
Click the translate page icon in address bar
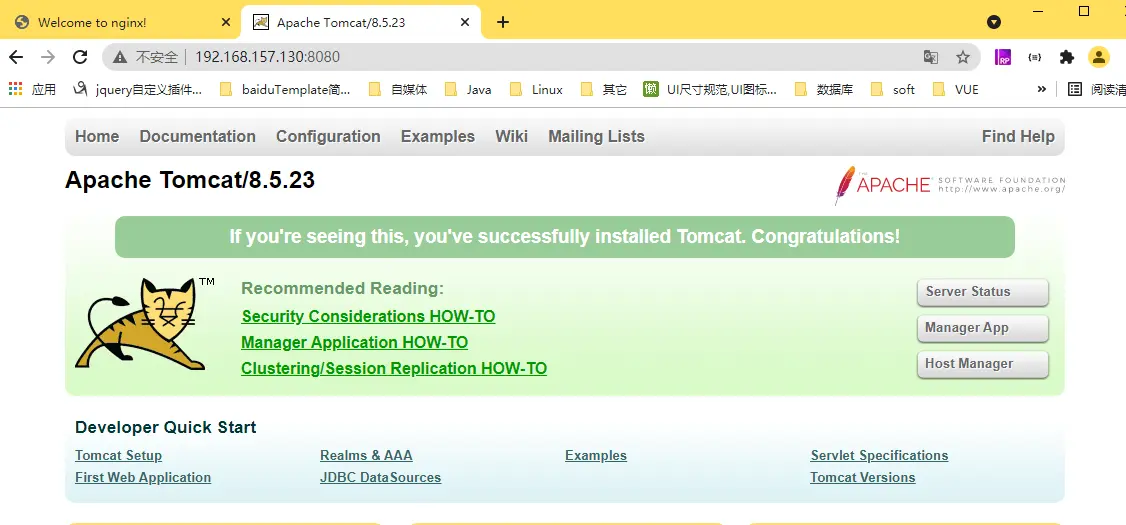pos(931,57)
